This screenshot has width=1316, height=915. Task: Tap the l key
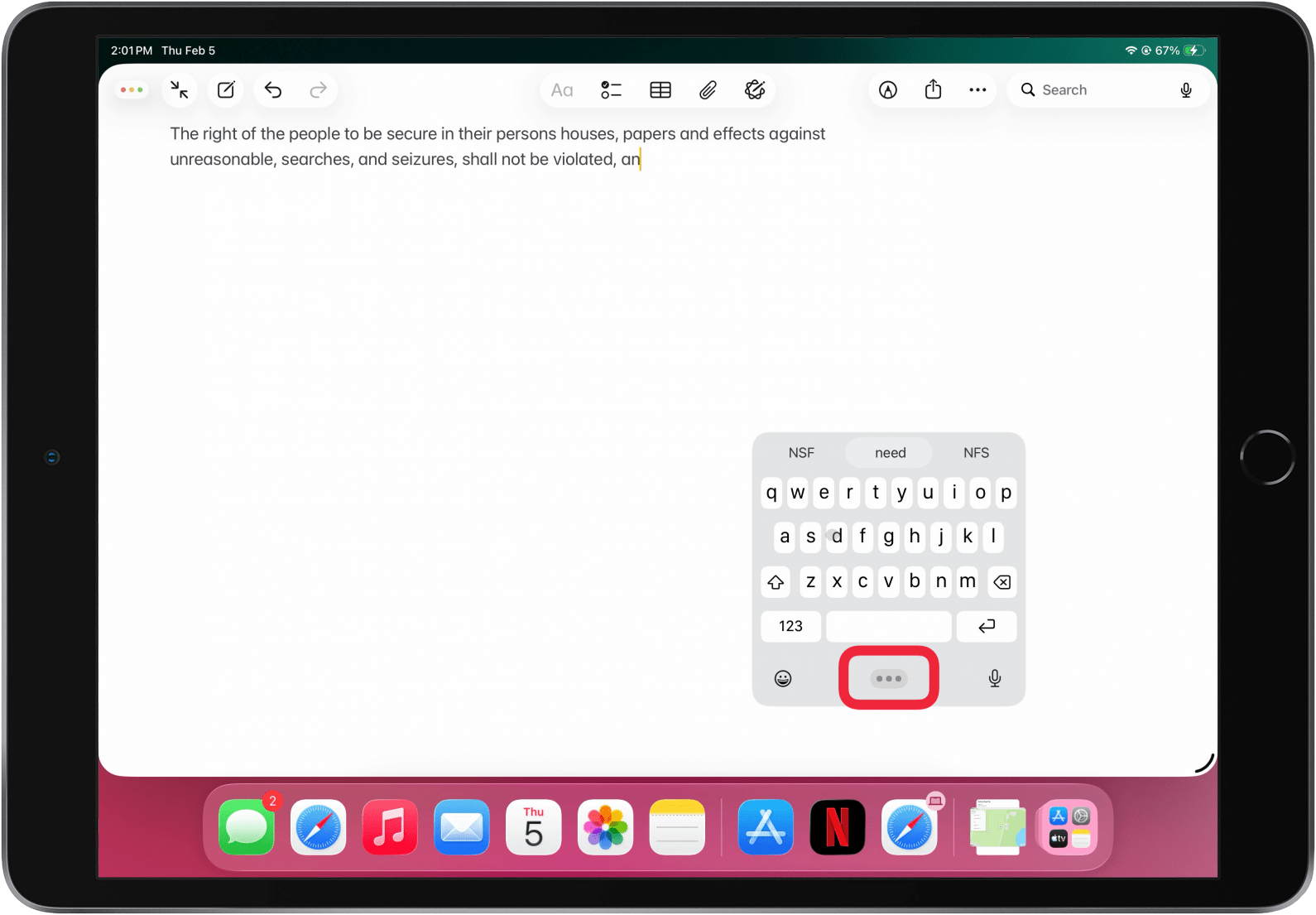pyautogui.click(x=993, y=537)
